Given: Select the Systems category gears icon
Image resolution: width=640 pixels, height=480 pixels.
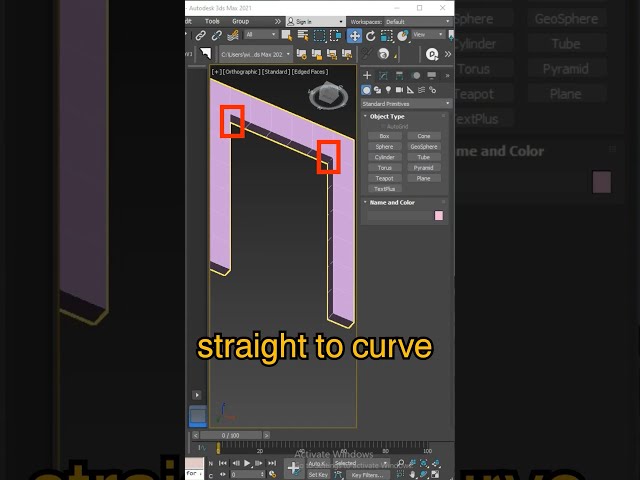Looking at the screenshot, I should (433, 90).
